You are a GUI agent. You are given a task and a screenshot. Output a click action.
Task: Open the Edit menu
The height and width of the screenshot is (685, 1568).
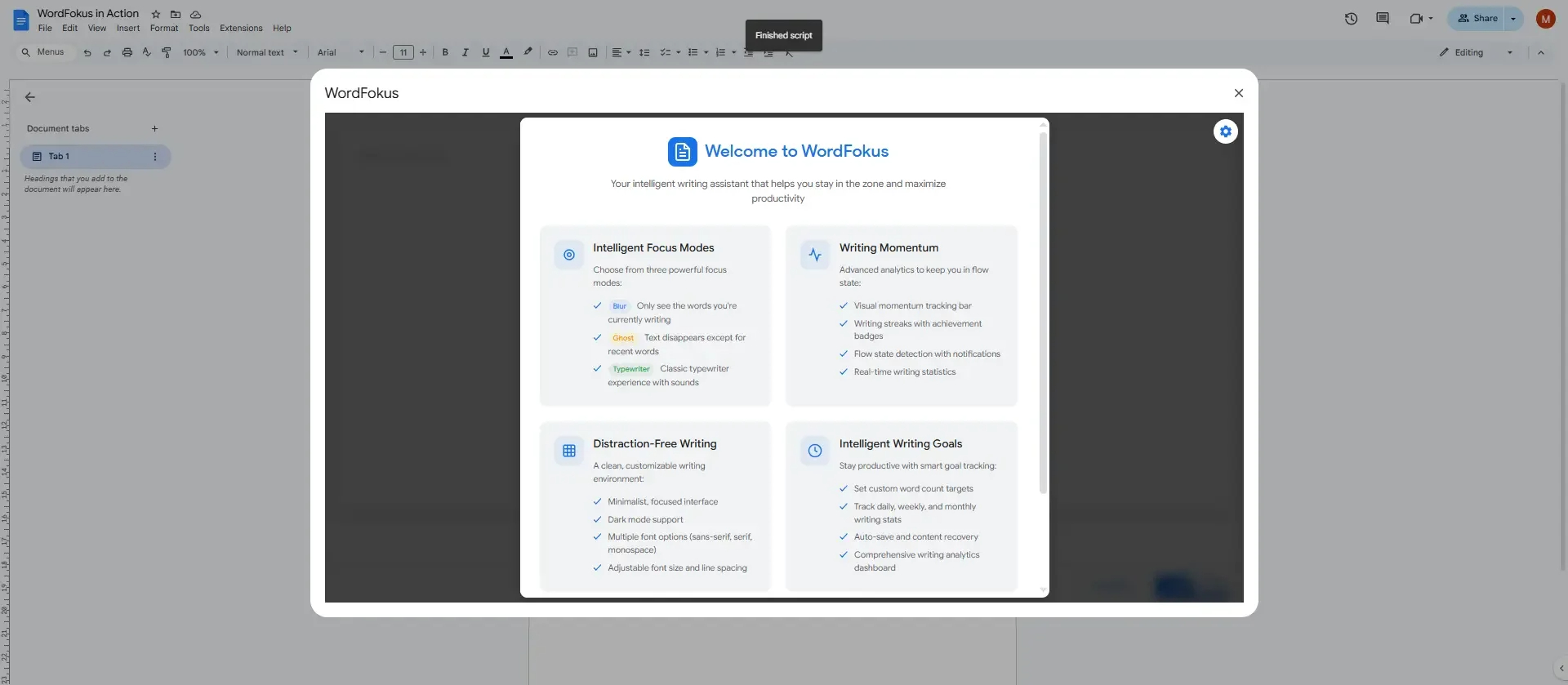69,29
